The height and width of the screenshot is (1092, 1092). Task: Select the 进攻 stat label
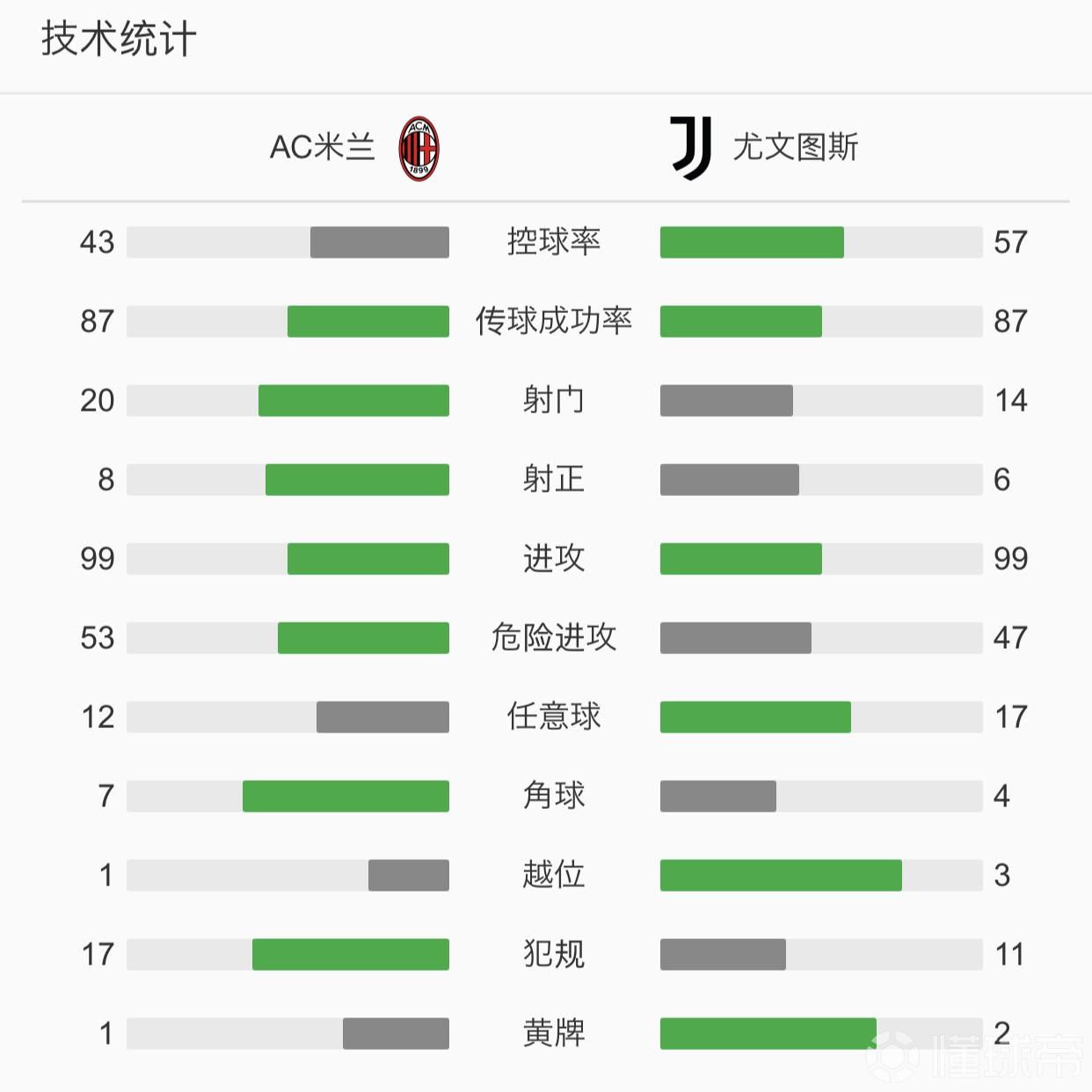[554, 558]
